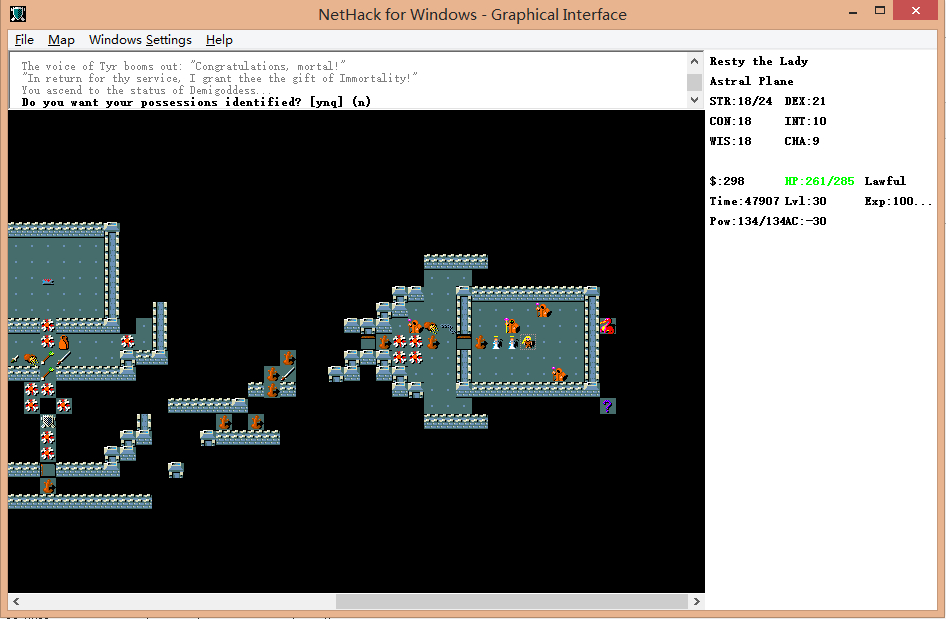The height and width of the screenshot is (619, 946).
Task: Click the 'The voice of Tyr booms out' message
Action: (x=183, y=66)
